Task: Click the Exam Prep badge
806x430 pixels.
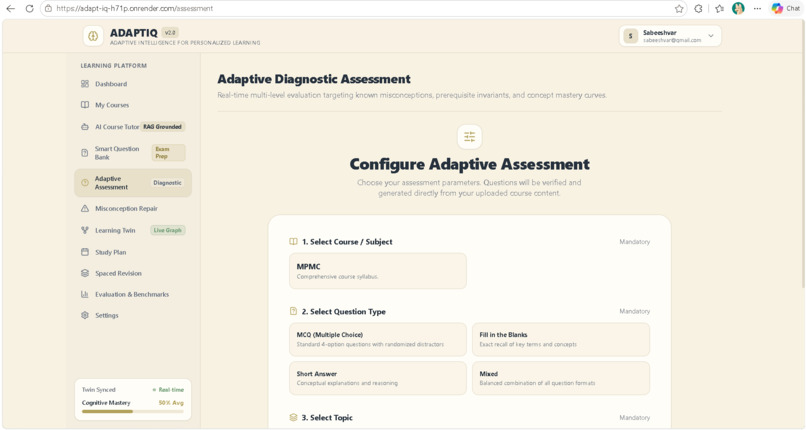Action: click(x=168, y=153)
